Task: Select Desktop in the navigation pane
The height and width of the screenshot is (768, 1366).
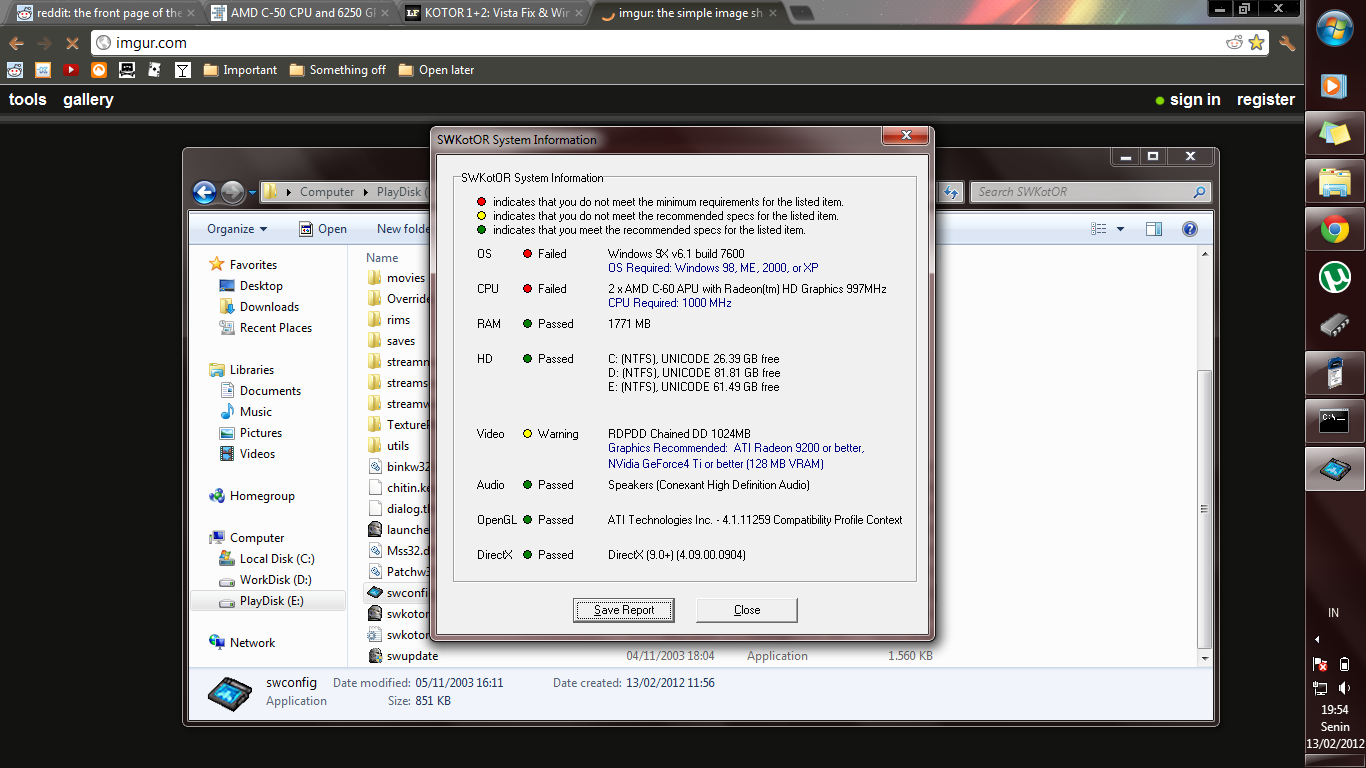Action: [x=251, y=286]
